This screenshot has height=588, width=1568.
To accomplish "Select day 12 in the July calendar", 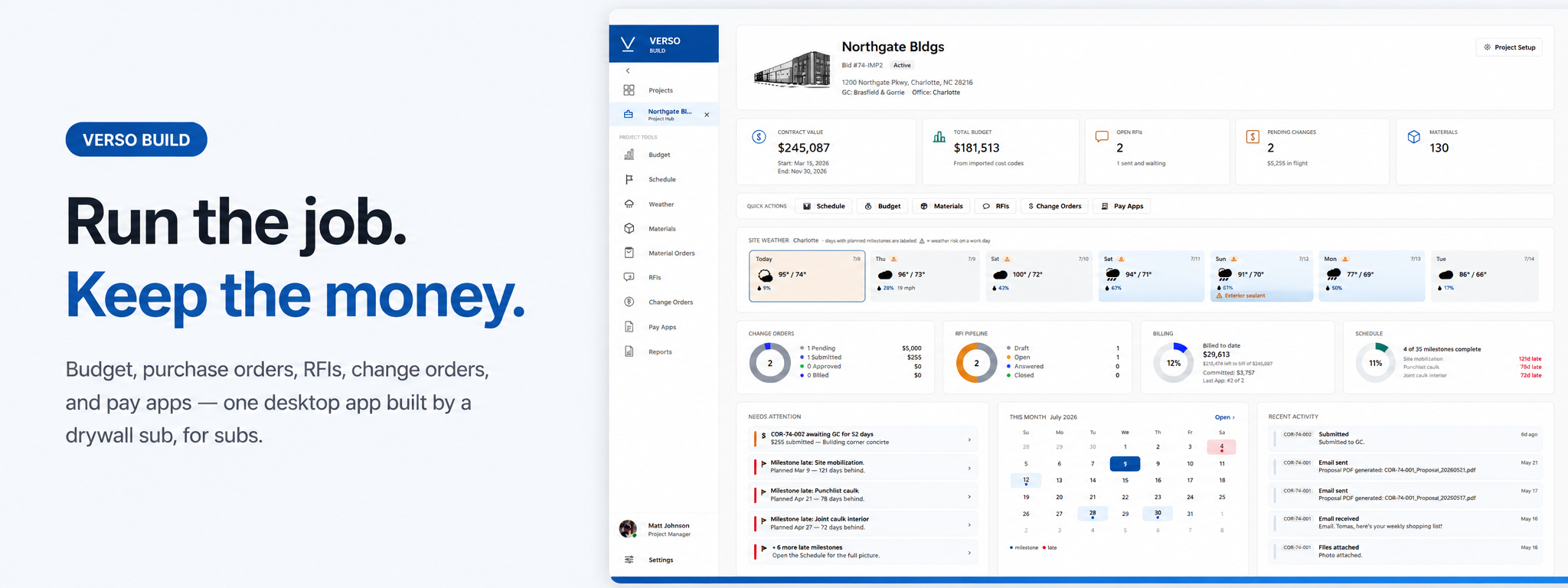I will coord(1026,481).
